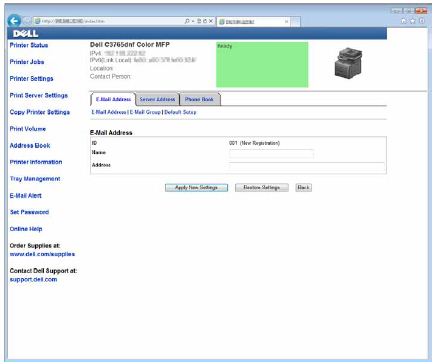Click the Back button below the form
The width and height of the screenshot is (435, 364).
[x=303, y=188]
